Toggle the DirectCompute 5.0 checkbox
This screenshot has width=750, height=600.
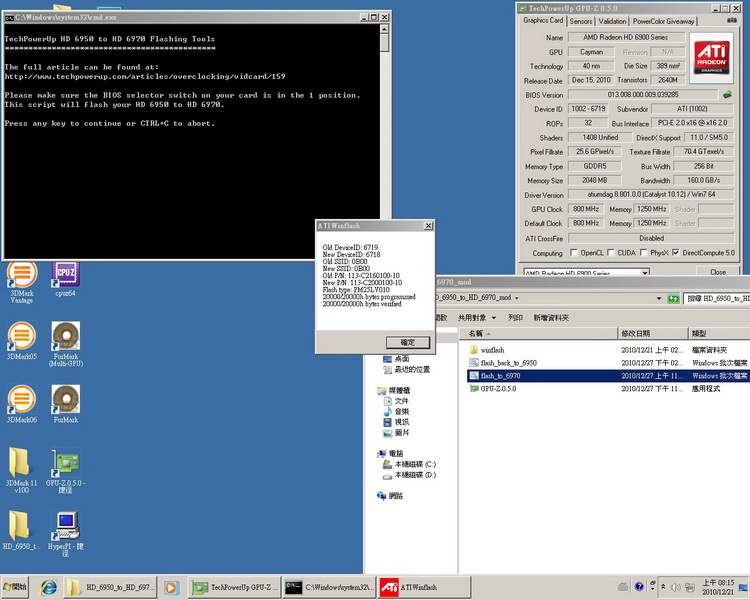[675, 252]
